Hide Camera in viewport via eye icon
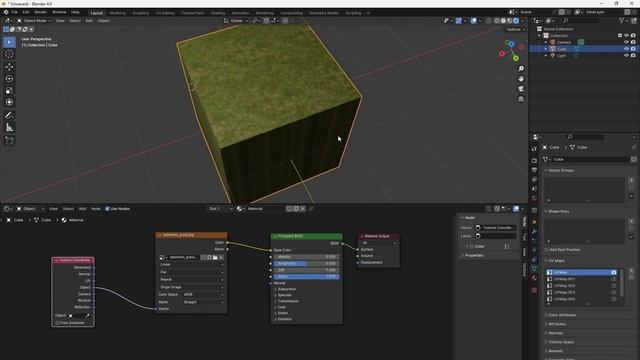Screen dimensions: 640x360 tap(626, 42)
